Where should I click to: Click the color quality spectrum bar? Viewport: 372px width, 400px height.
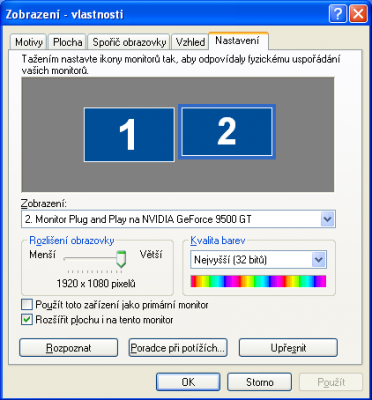point(258,281)
